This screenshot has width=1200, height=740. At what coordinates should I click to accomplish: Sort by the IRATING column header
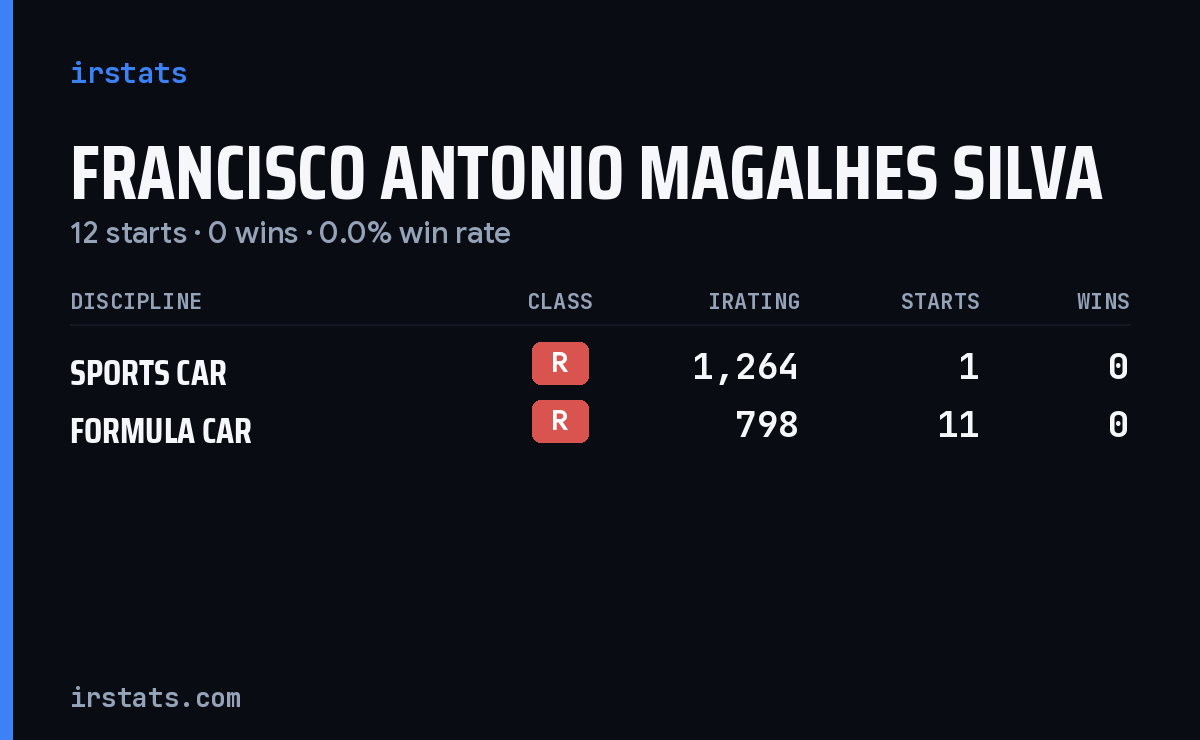tap(754, 301)
